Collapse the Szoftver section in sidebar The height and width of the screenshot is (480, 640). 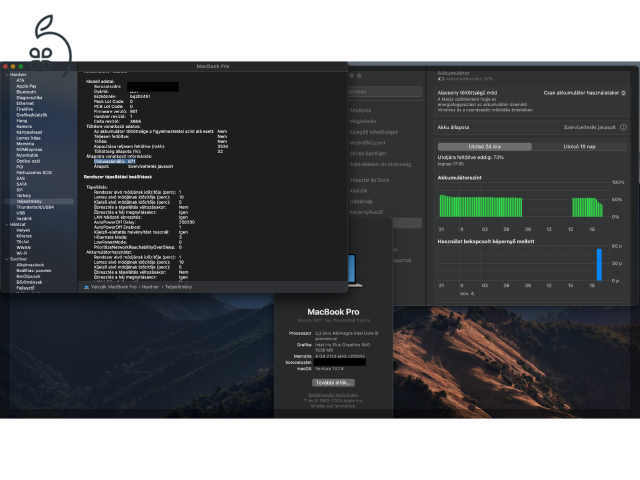click(7, 259)
